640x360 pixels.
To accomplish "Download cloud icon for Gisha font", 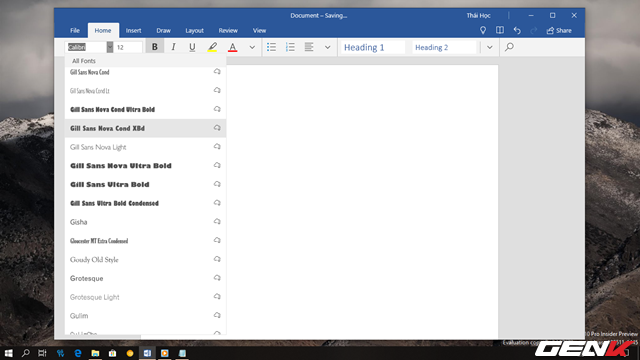I will [x=217, y=222].
